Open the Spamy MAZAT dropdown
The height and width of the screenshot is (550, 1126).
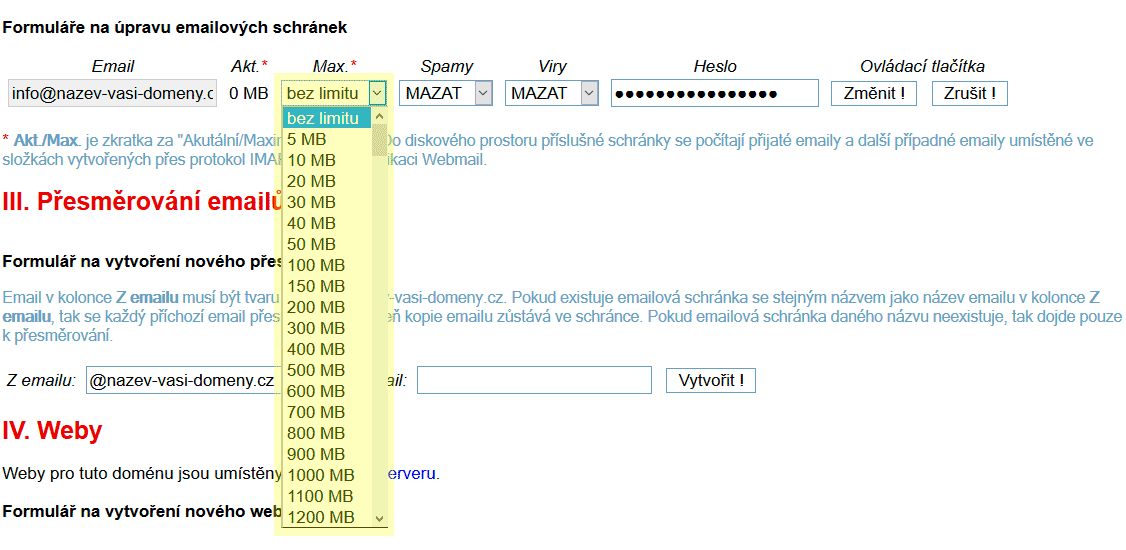446,93
